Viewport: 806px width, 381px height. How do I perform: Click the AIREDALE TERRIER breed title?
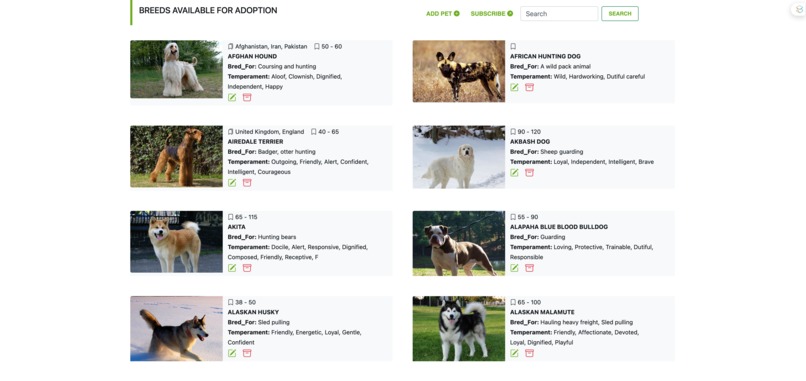[255, 142]
